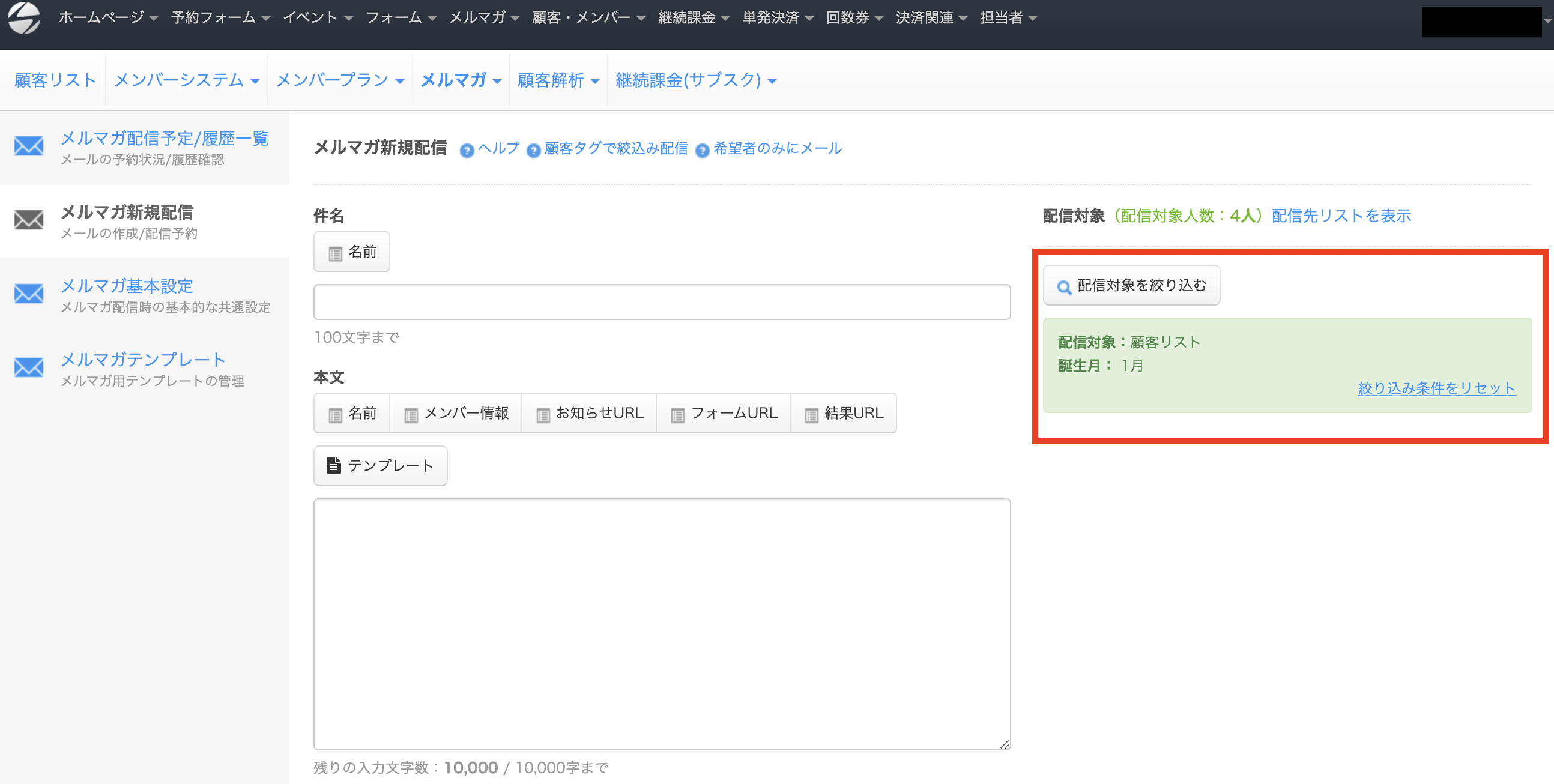The width and height of the screenshot is (1554, 784).
Task: Insert お知らせURL tag into body
Action: click(590, 414)
